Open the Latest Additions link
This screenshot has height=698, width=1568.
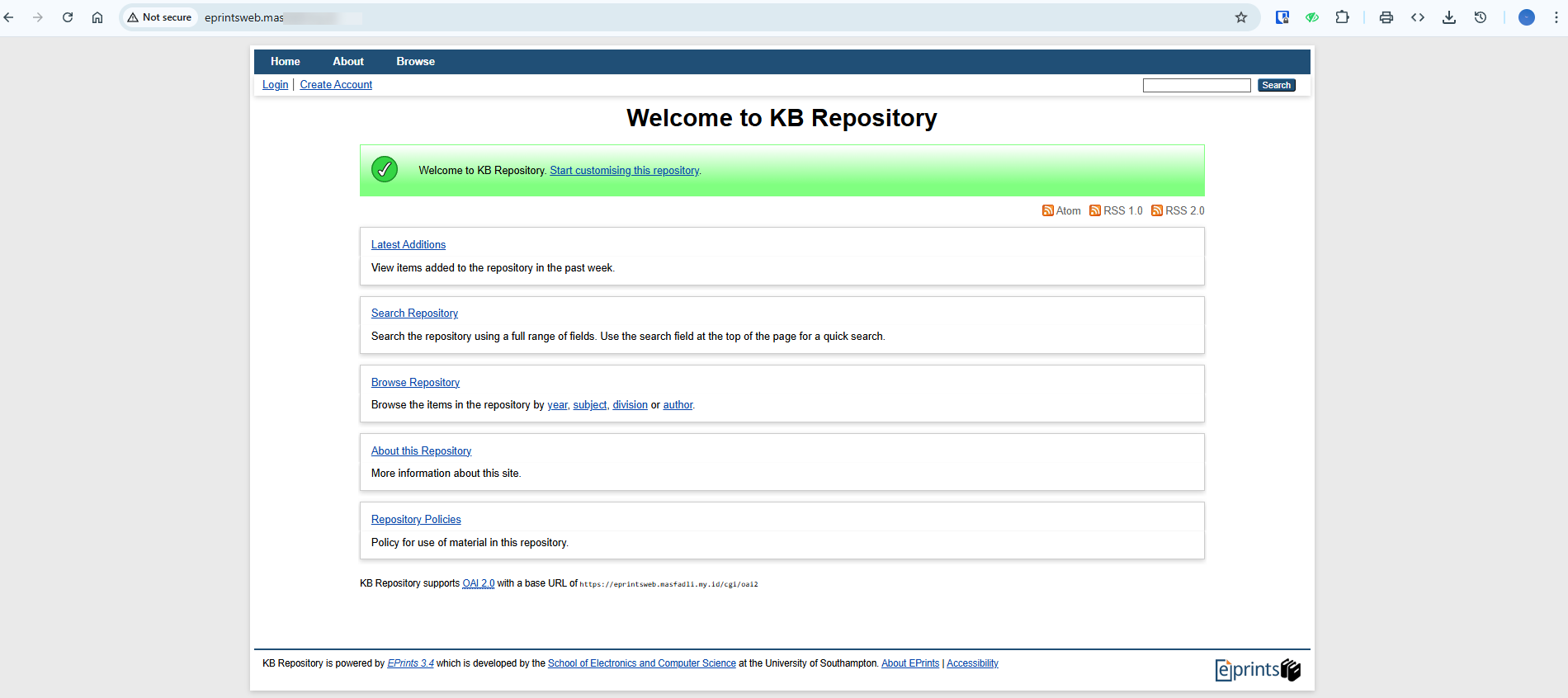409,245
